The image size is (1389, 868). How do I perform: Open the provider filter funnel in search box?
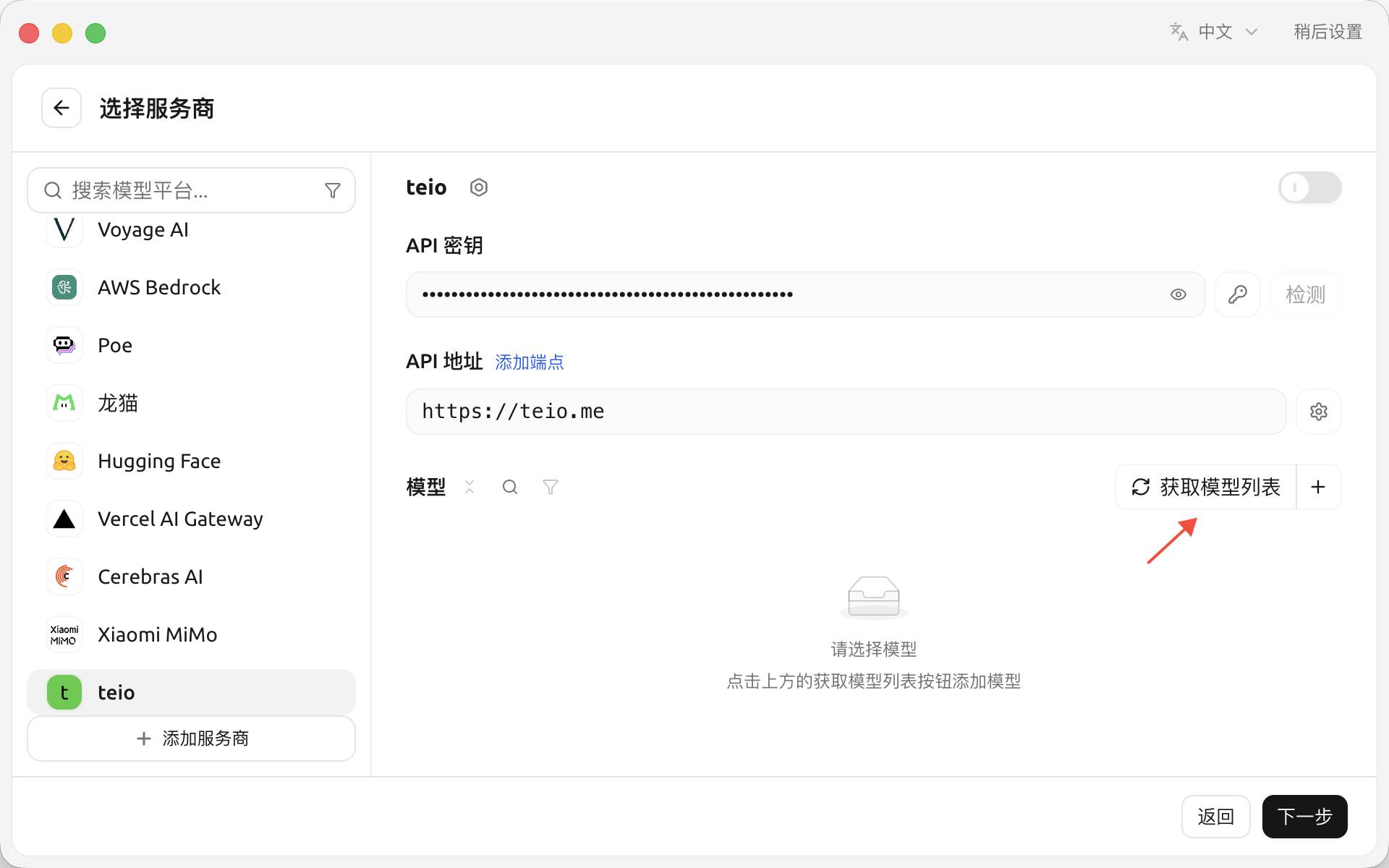pos(333,190)
